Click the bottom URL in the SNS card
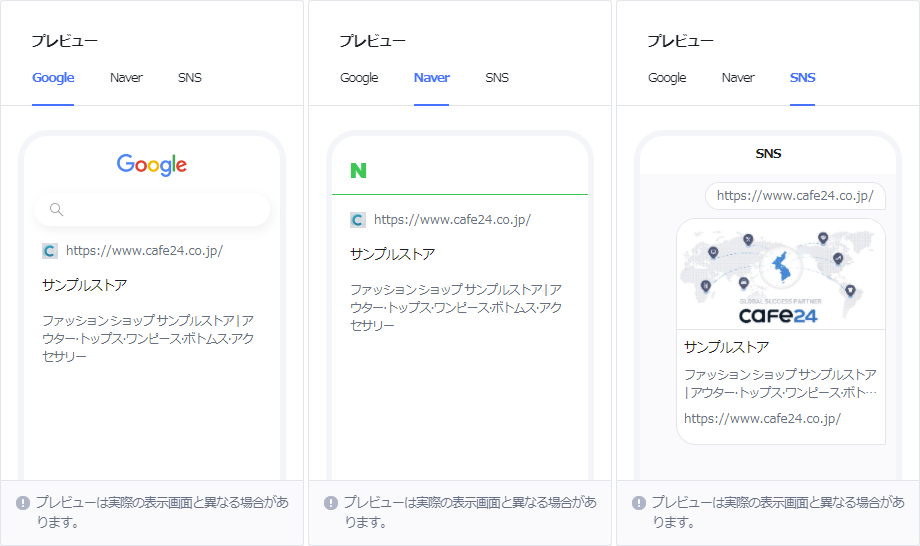 [x=762, y=419]
